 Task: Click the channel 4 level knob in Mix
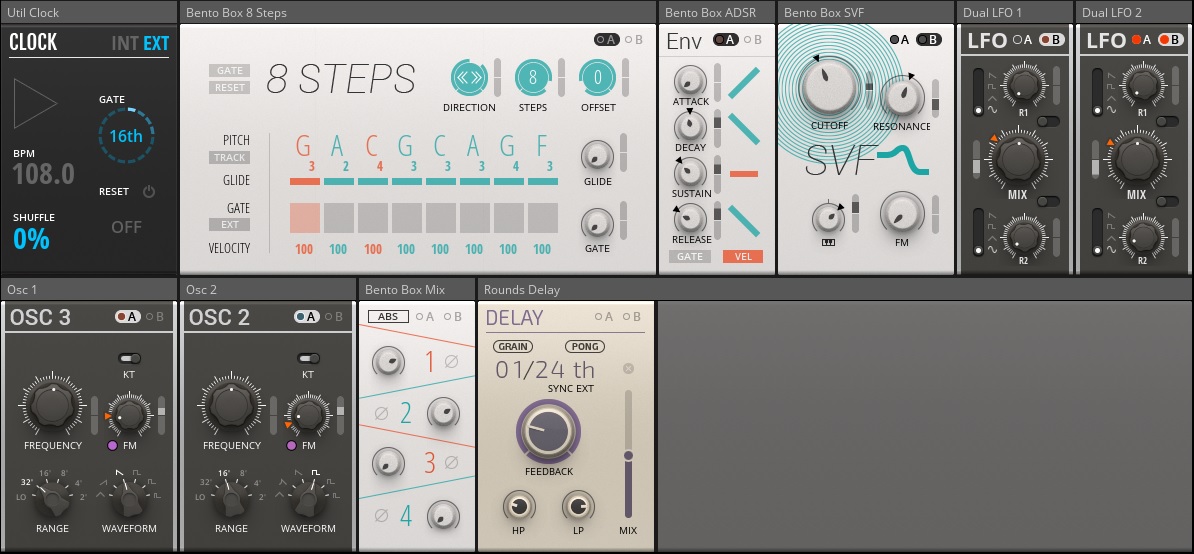click(x=443, y=517)
